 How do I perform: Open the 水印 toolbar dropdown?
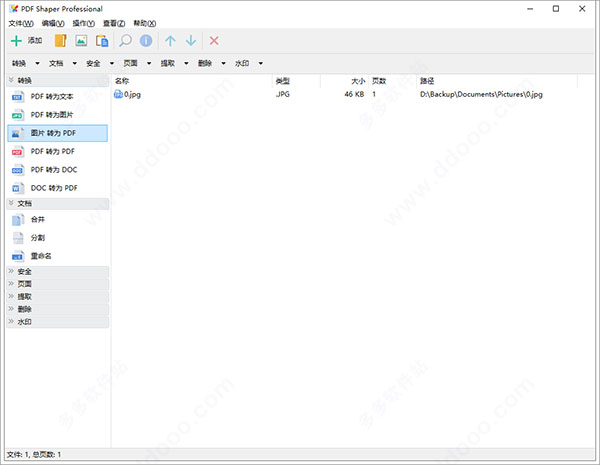(x=261, y=64)
